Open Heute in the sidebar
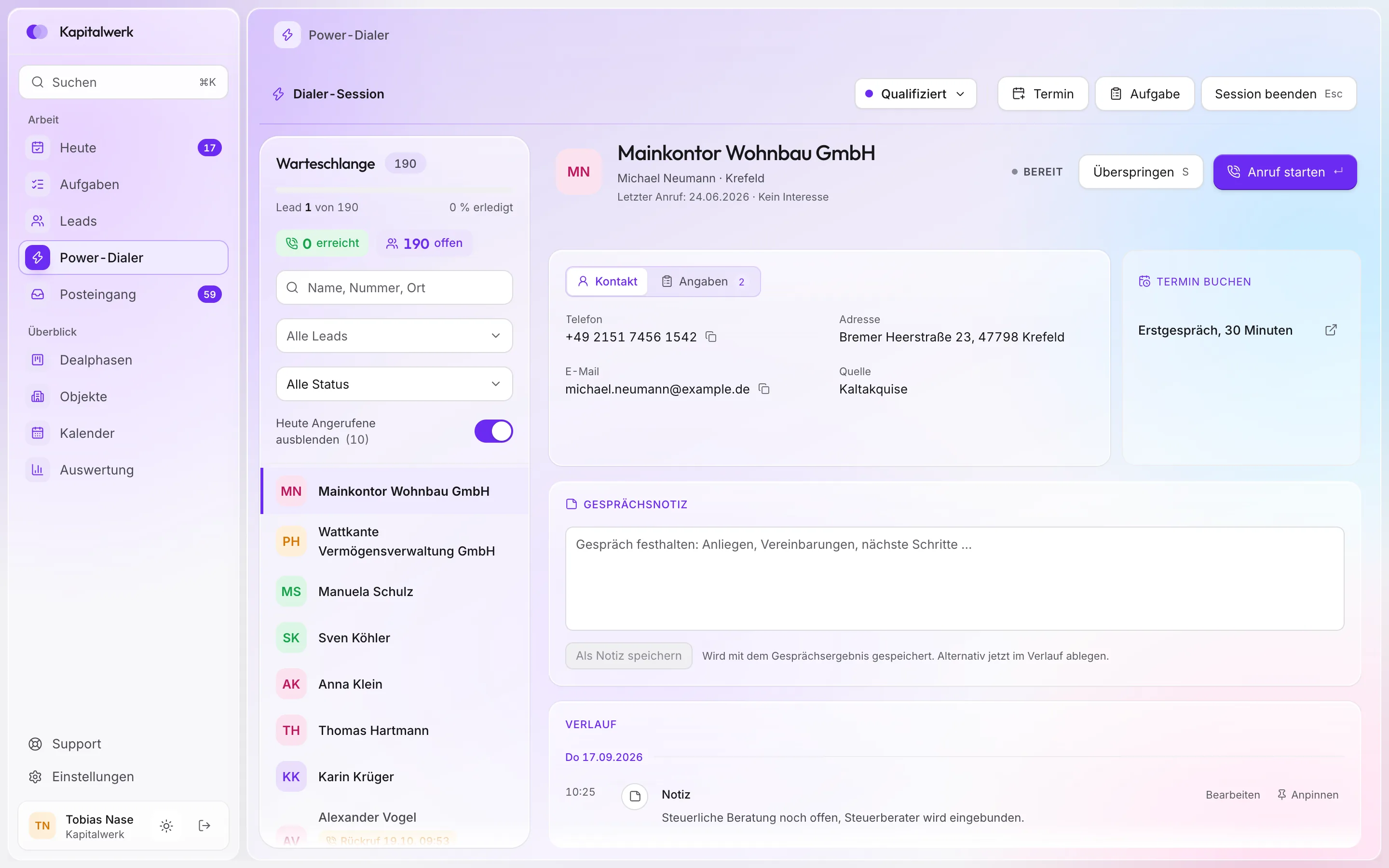Image resolution: width=1389 pixels, height=868 pixels. click(x=123, y=148)
